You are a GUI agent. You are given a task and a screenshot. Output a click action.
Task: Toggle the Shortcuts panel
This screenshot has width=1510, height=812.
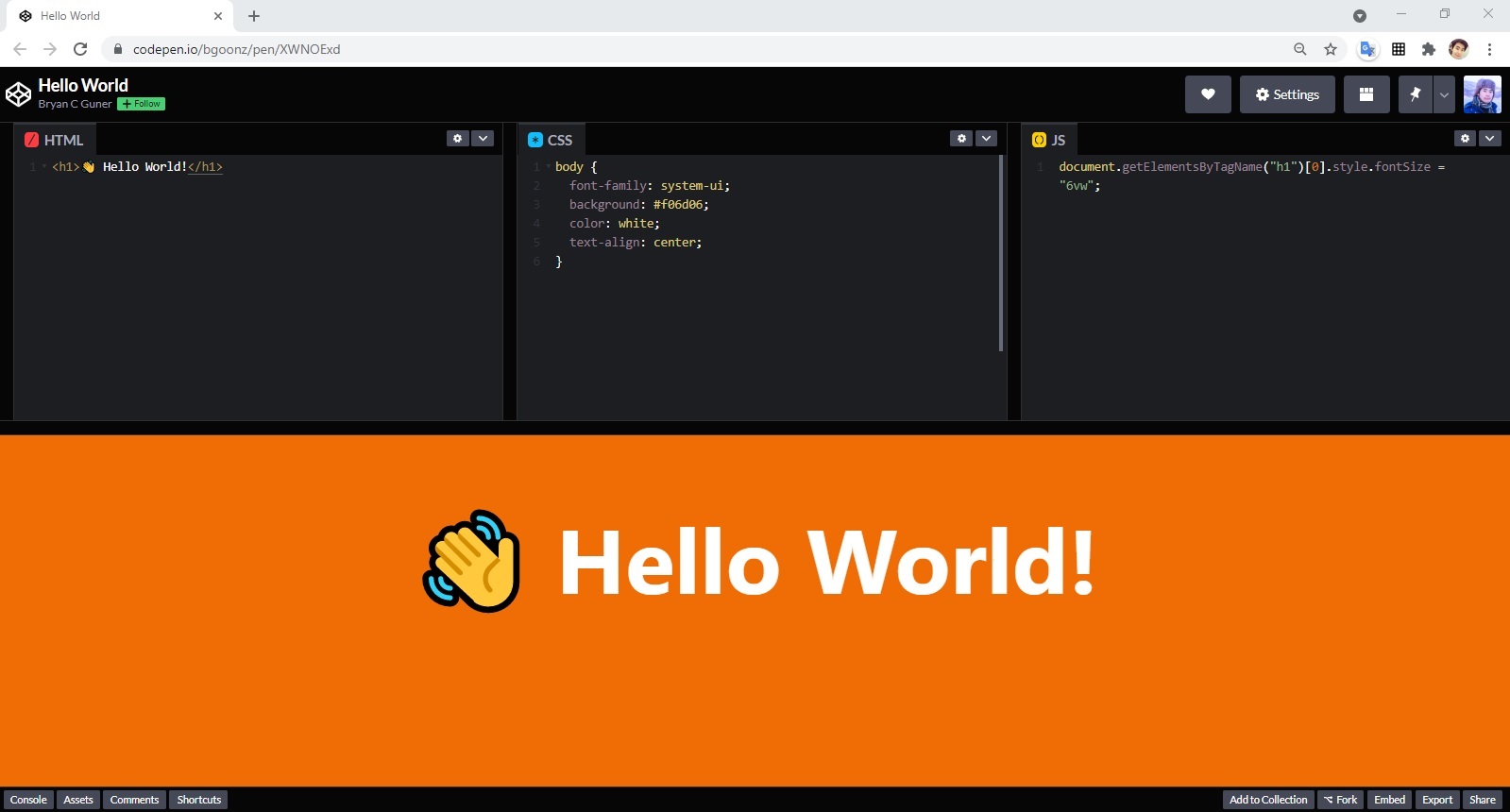[199, 800]
